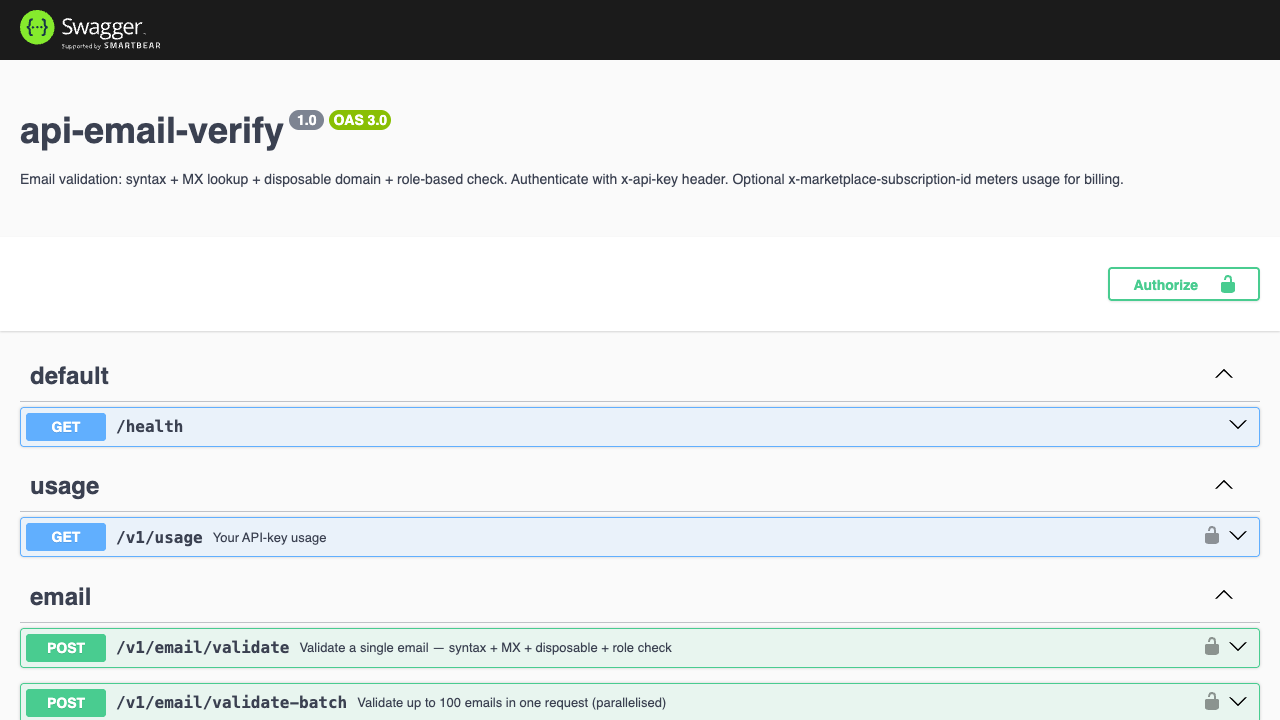Collapse the usage section
This screenshot has height=720, width=1280.
(x=1223, y=484)
